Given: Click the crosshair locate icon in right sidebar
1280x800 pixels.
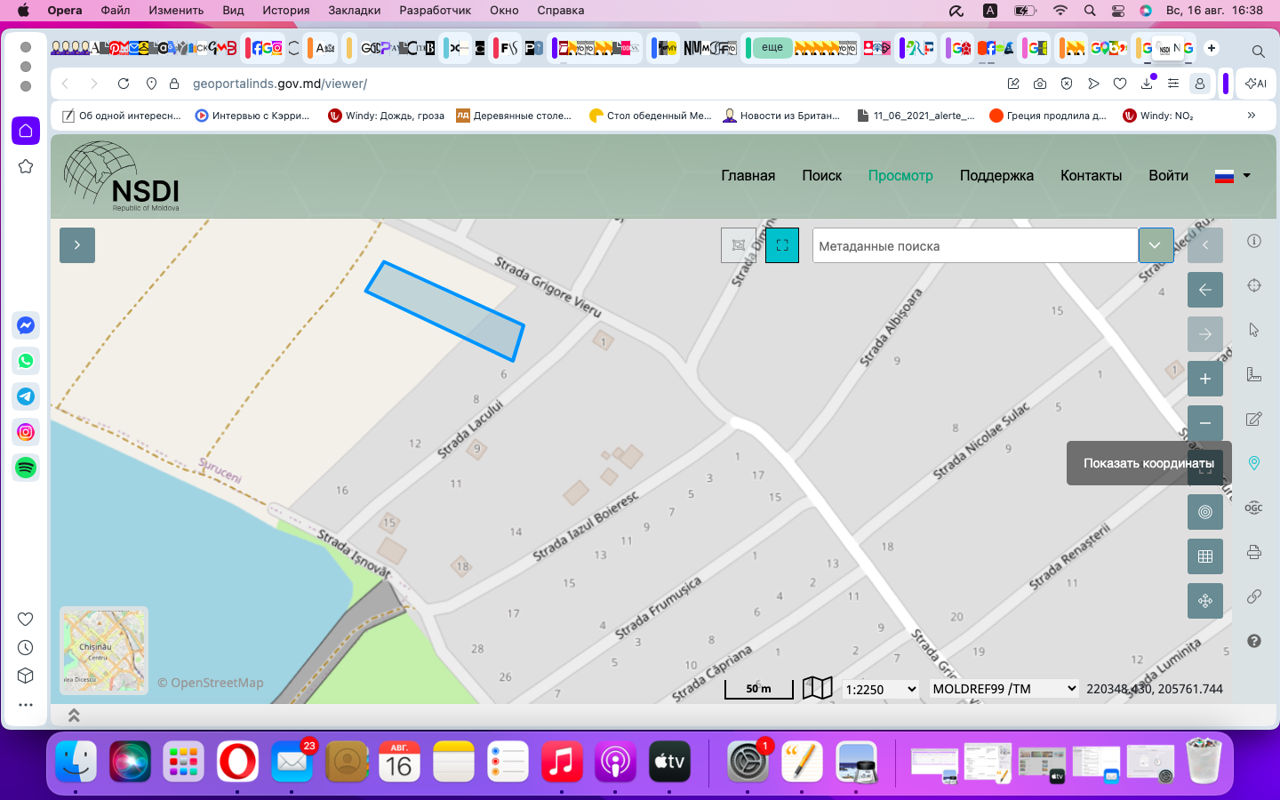Looking at the screenshot, I should click(1254, 286).
